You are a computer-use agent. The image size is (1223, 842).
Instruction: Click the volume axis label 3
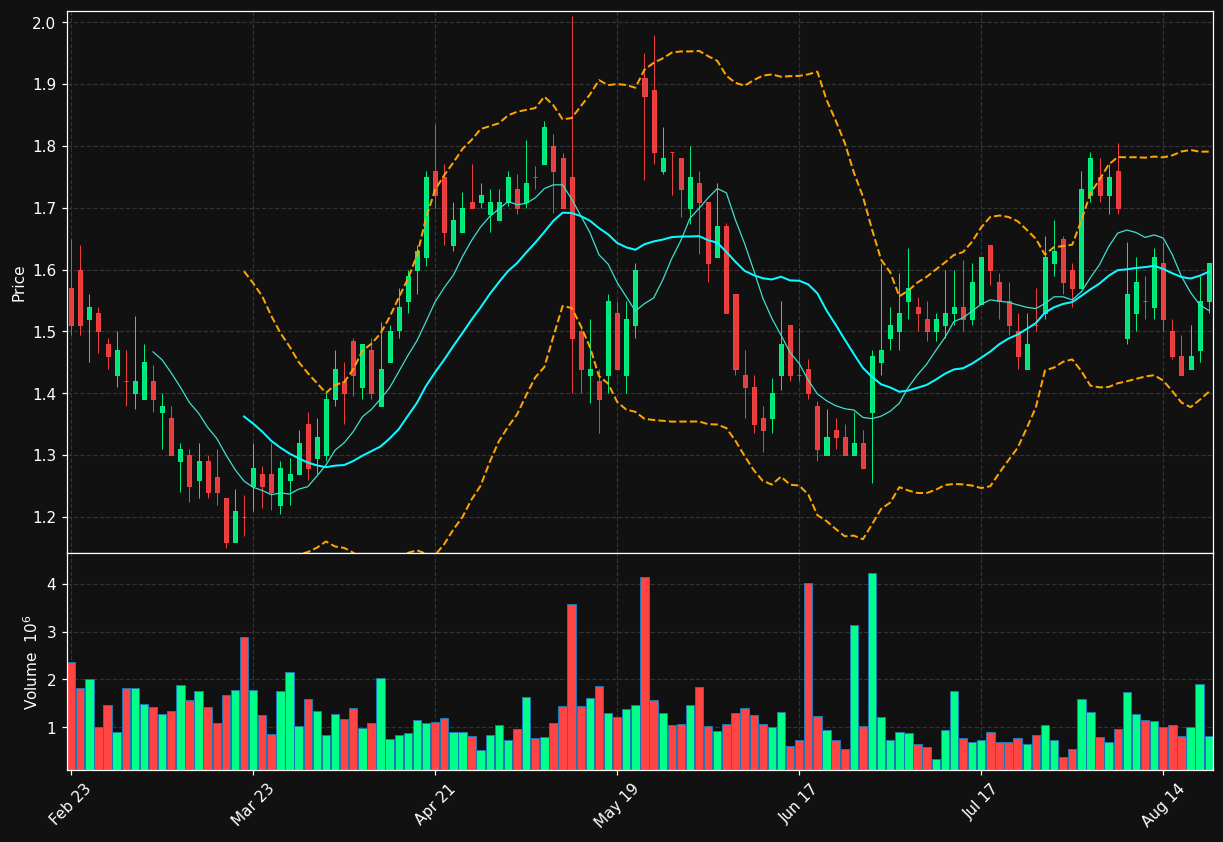click(x=53, y=632)
